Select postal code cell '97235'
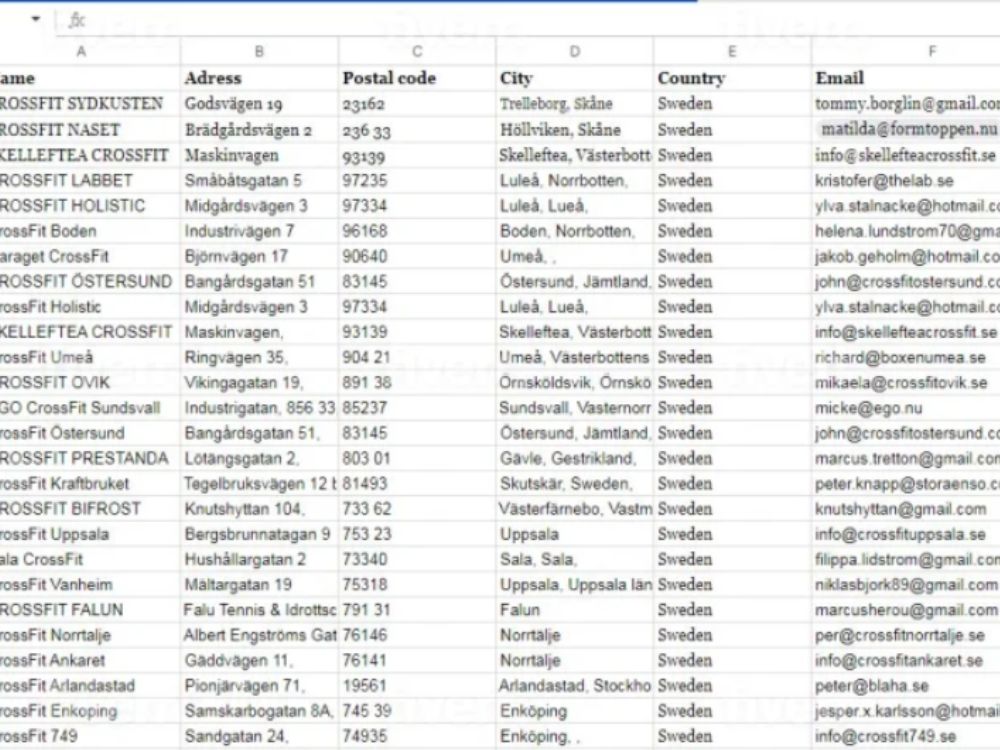The height and width of the screenshot is (750, 1000). [417, 180]
